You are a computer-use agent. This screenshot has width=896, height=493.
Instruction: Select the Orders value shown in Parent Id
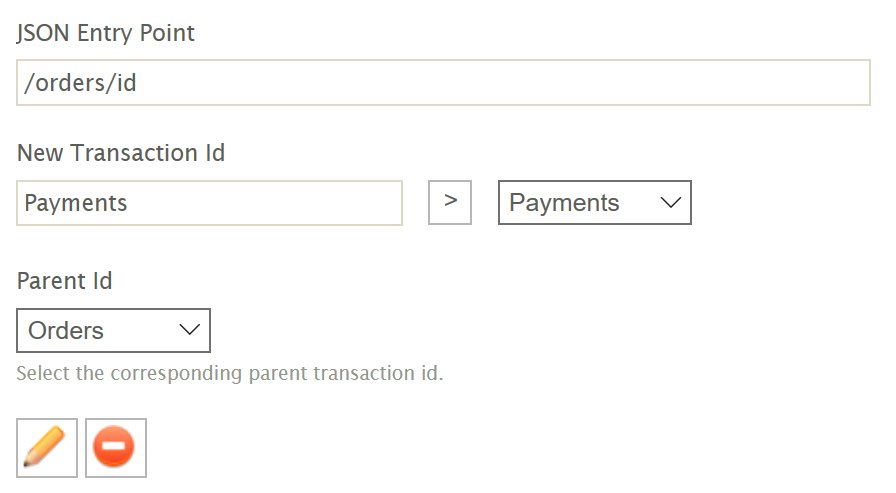(67, 331)
